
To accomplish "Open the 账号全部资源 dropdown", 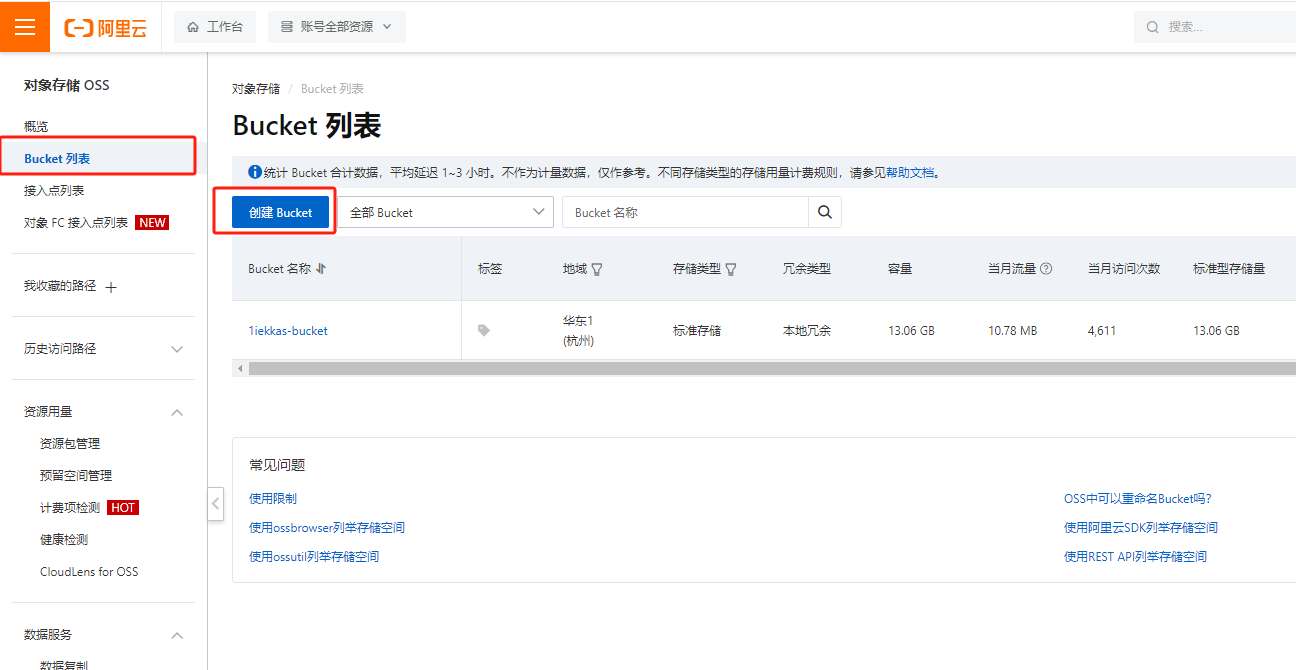I will pyautogui.click(x=336, y=27).
